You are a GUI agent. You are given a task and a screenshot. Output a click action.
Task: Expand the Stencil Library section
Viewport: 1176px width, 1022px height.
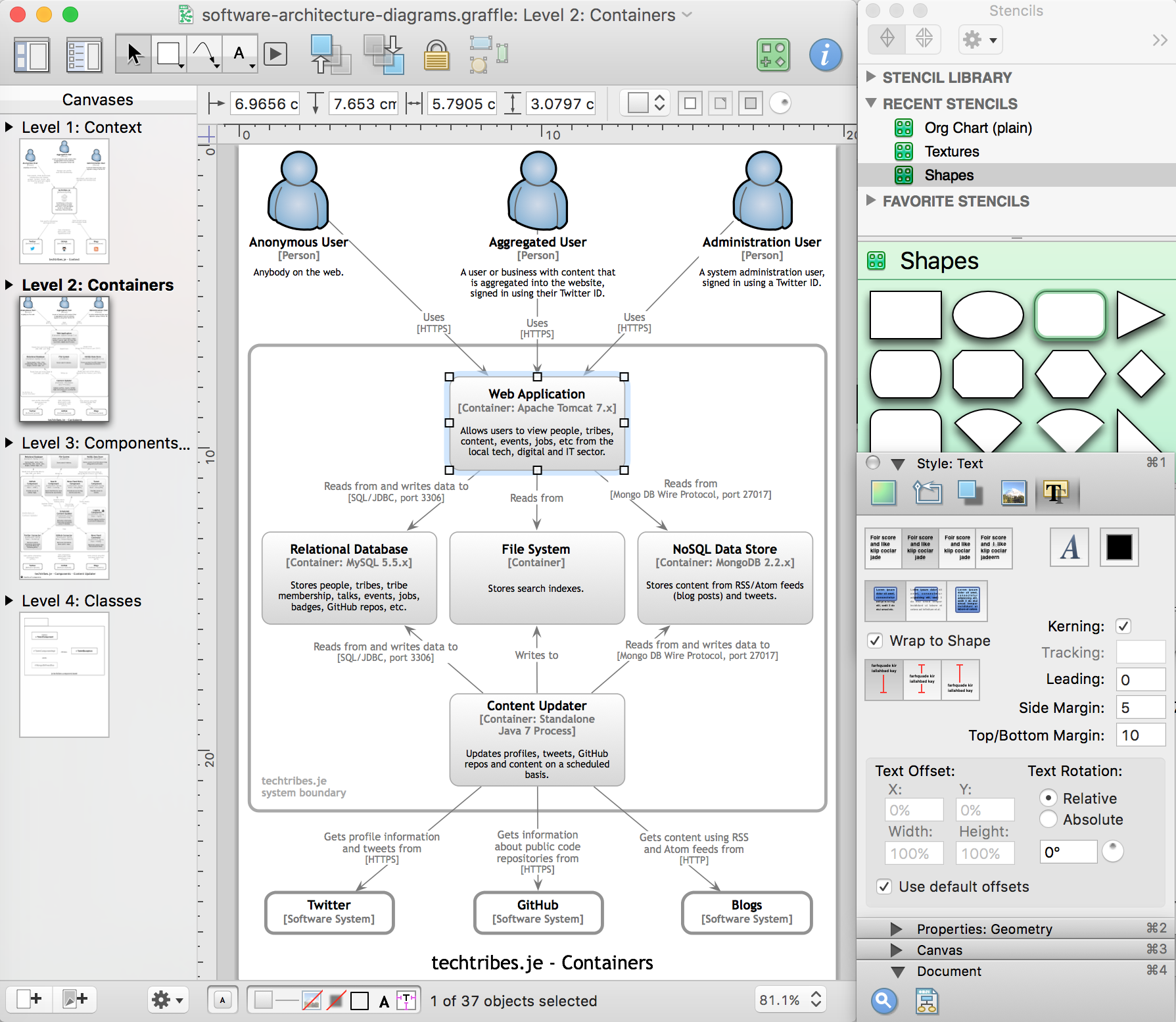871,77
